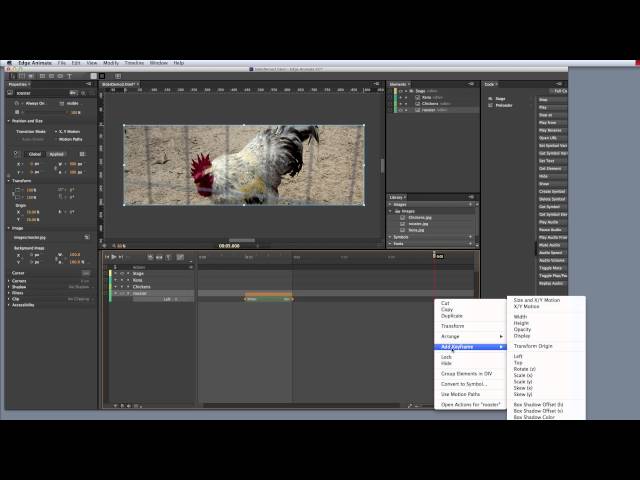
Task: Open the Elements panel options menu icon
Action: pos(471,84)
